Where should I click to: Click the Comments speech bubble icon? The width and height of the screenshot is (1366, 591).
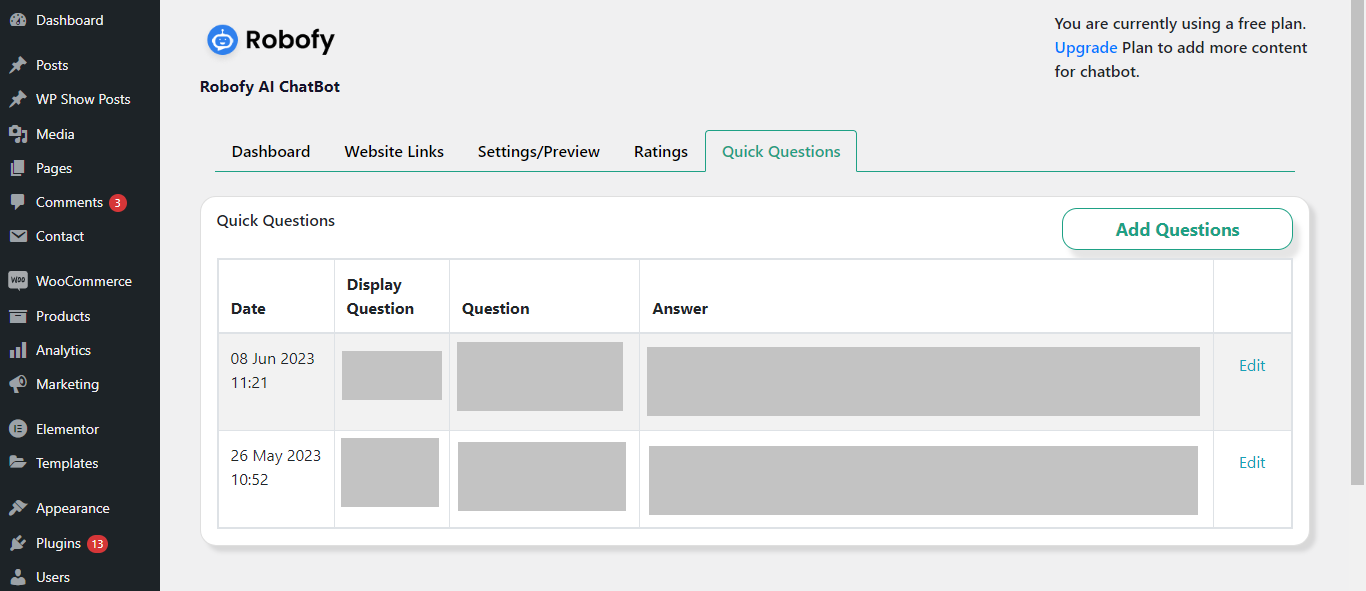(17, 202)
